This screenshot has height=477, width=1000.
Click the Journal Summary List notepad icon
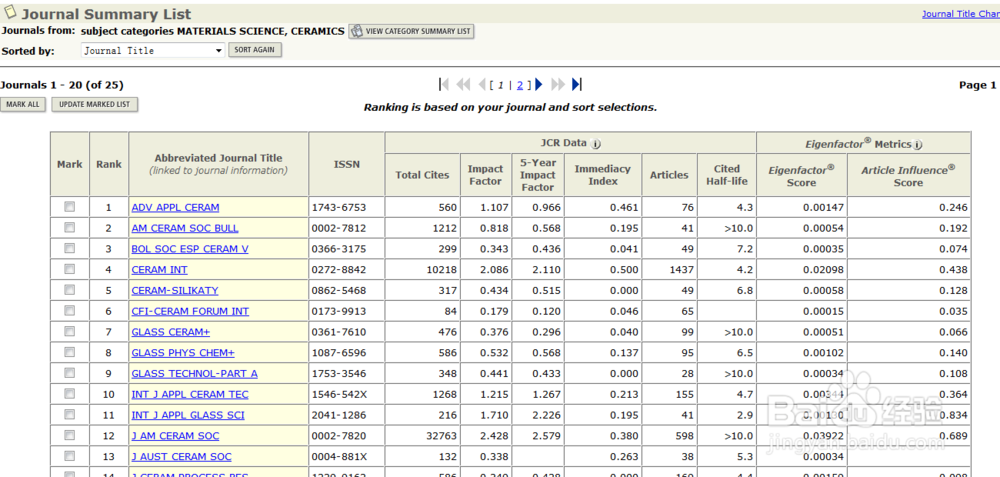coord(10,12)
